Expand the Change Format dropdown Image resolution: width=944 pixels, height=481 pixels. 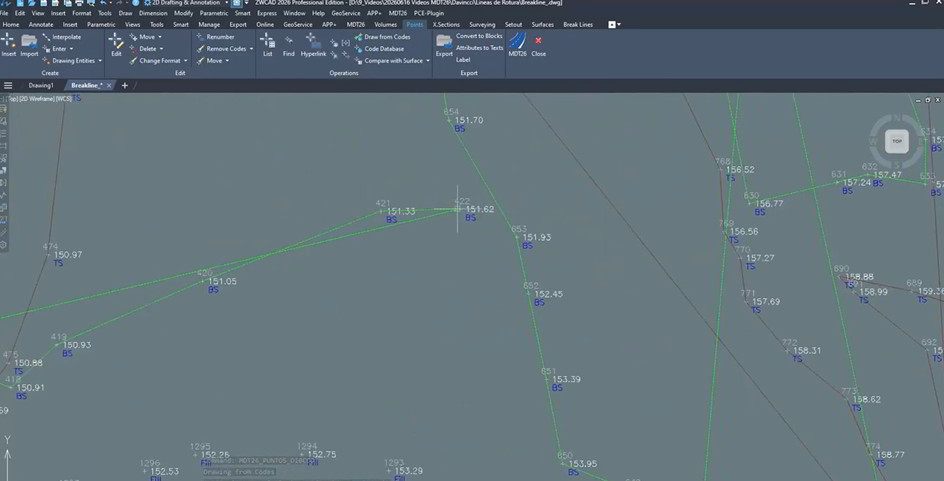(x=185, y=61)
